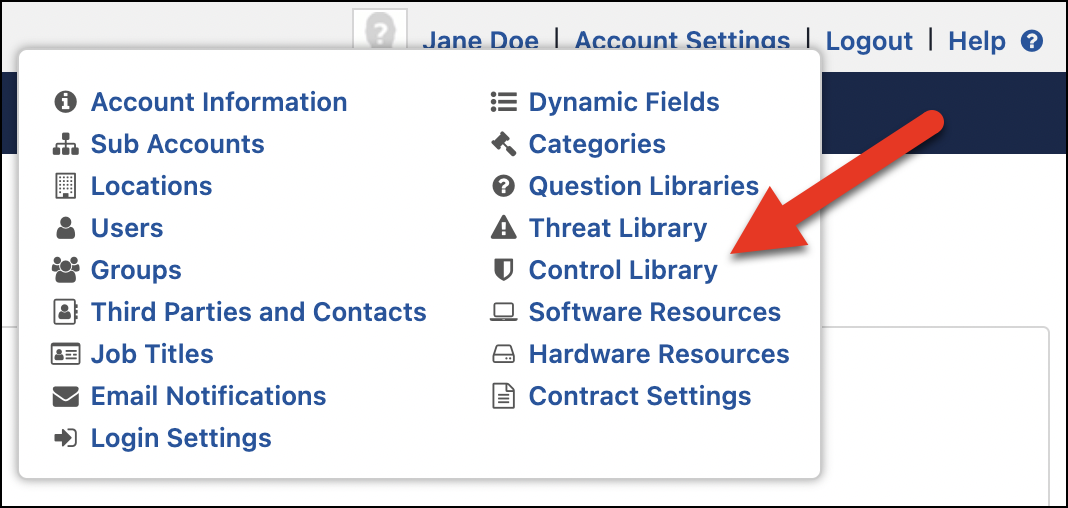Click the Categories gavel icon
Image resolution: width=1068 pixels, height=508 pixels.
[503, 144]
